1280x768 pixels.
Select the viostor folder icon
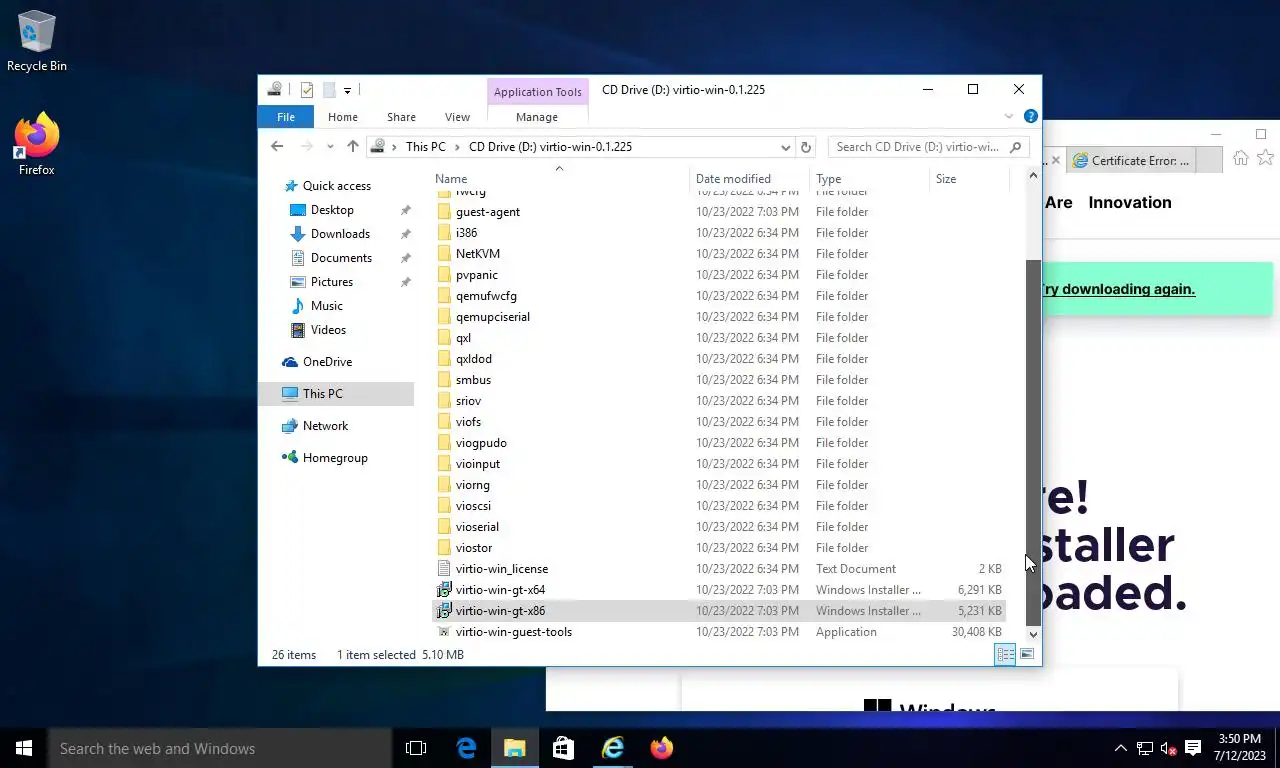(x=444, y=548)
